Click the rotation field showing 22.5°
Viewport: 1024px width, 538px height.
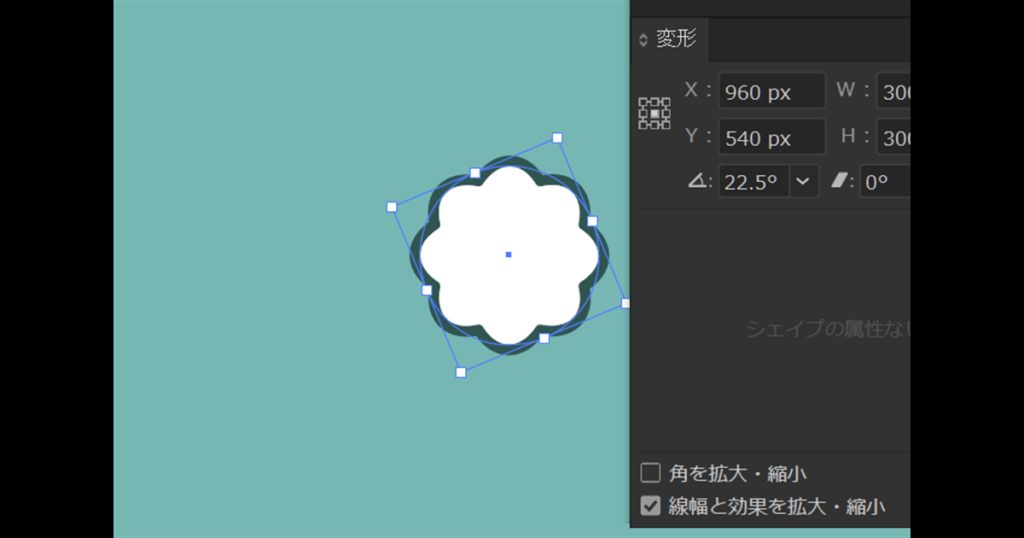pos(753,182)
